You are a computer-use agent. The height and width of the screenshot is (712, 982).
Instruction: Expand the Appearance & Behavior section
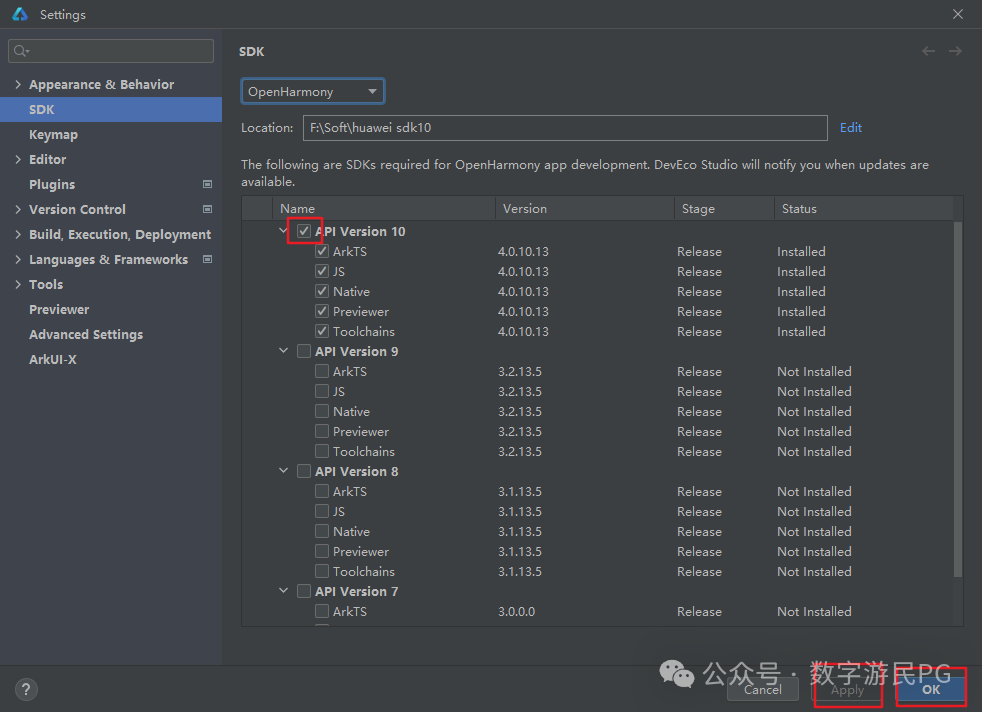click(18, 84)
